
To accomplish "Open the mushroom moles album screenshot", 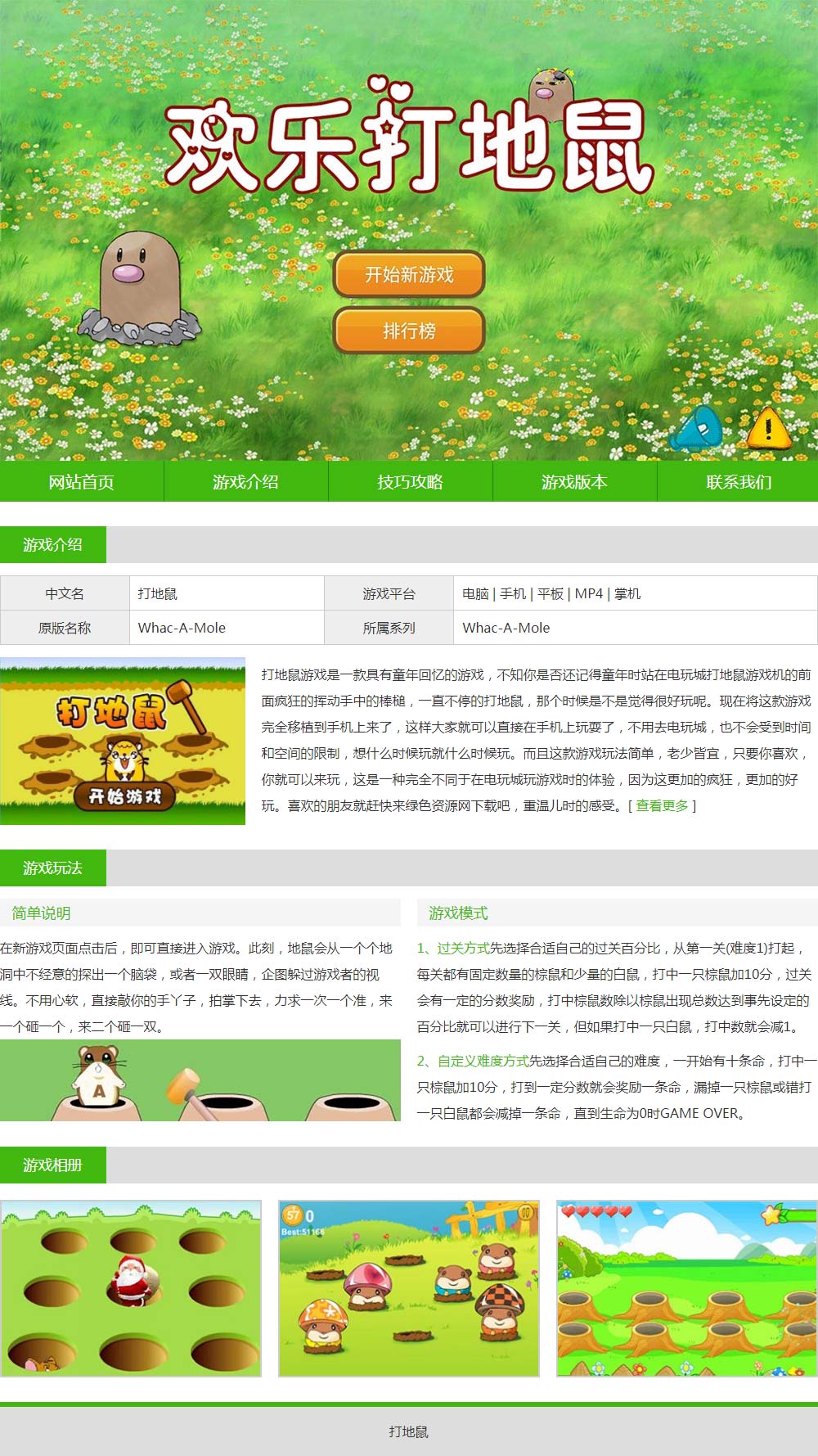I will click(x=409, y=1288).
